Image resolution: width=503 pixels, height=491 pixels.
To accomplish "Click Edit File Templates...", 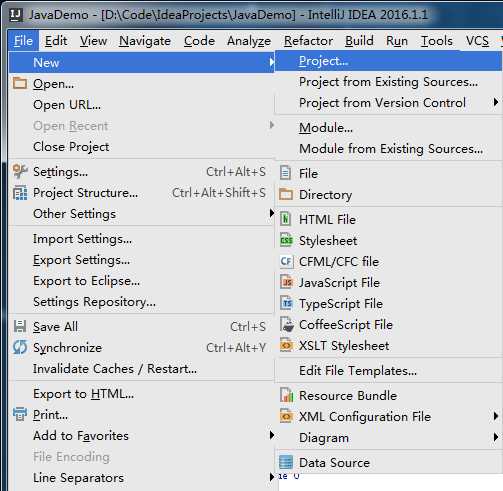I will click(358, 371).
